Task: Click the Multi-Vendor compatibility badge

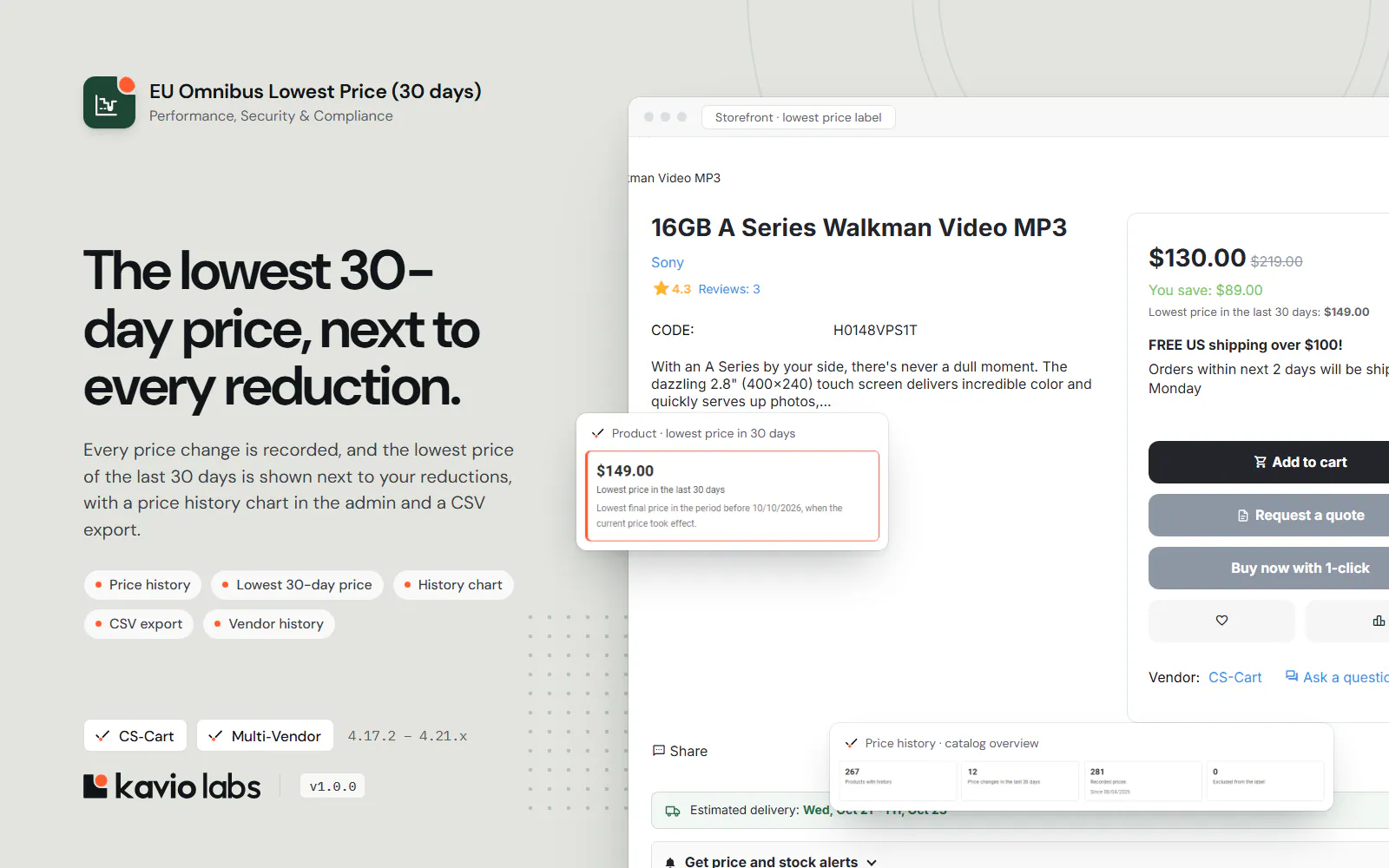Action: pos(265,736)
